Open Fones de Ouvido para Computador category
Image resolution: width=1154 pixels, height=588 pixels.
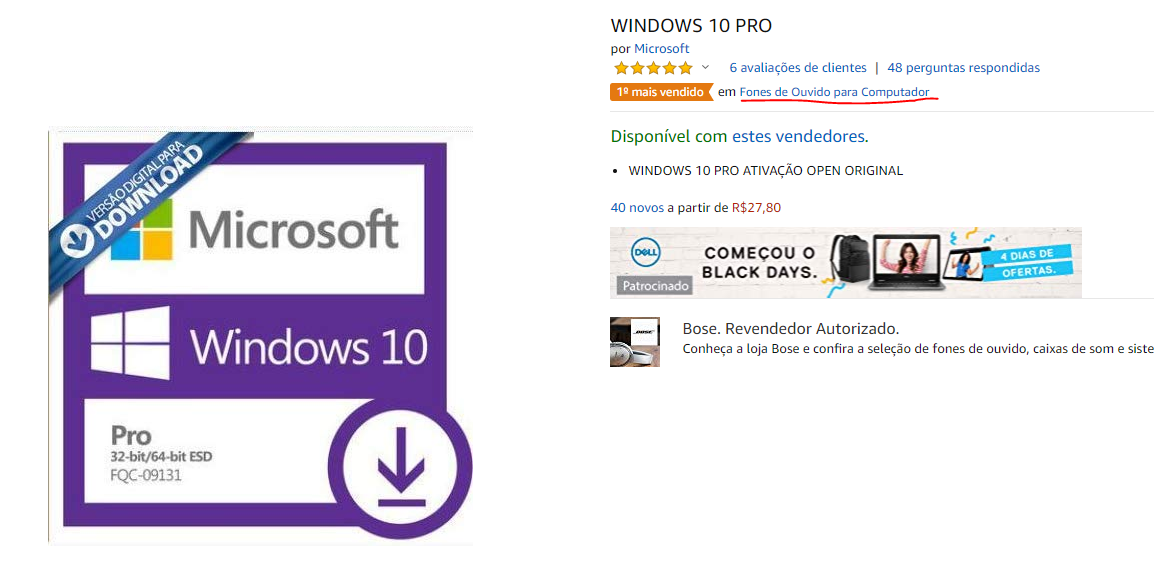tap(835, 92)
